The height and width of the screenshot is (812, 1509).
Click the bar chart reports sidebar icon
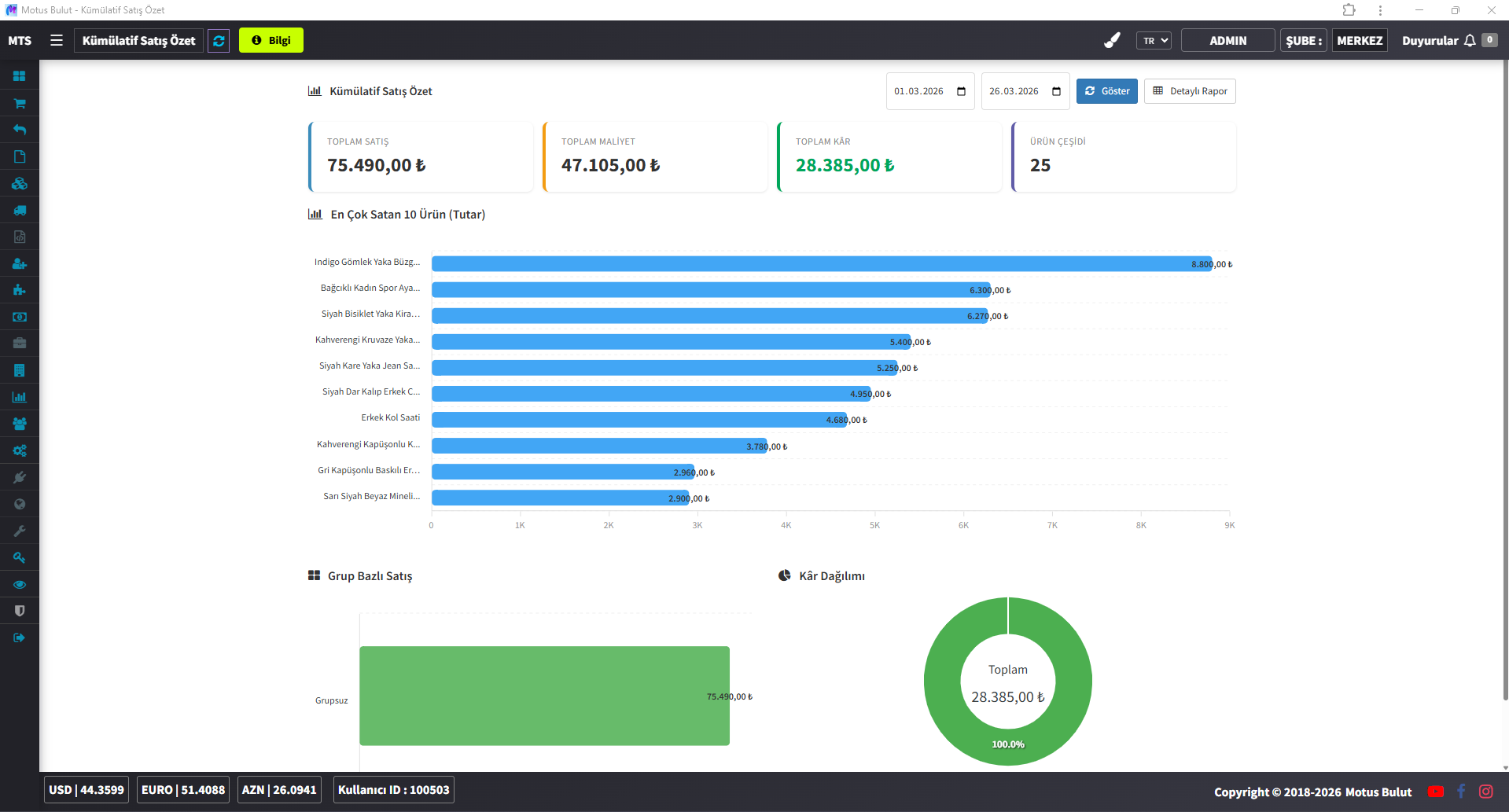click(x=20, y=397)
